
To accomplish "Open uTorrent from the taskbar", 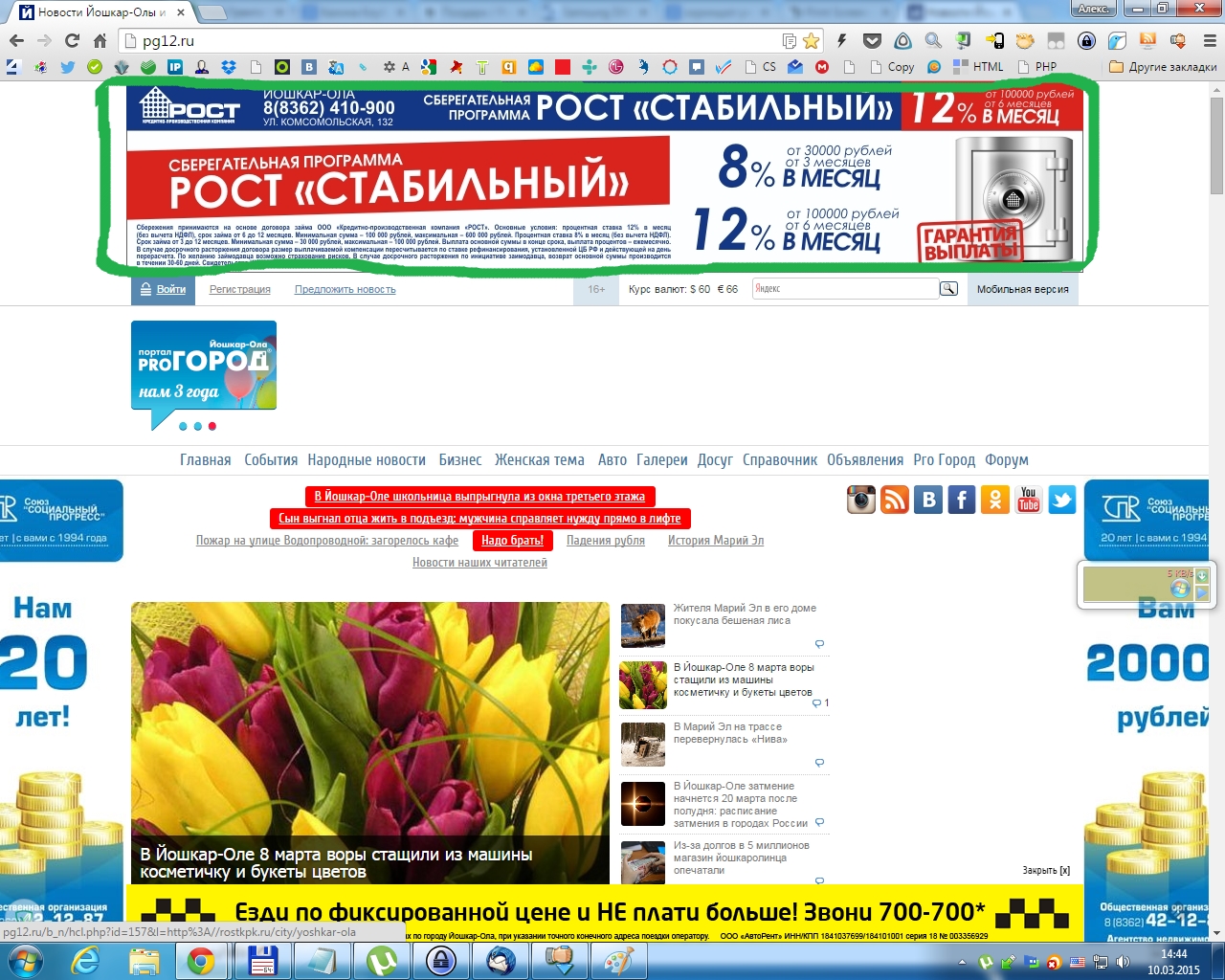I will pyautogui.click(x=382, y=961).
